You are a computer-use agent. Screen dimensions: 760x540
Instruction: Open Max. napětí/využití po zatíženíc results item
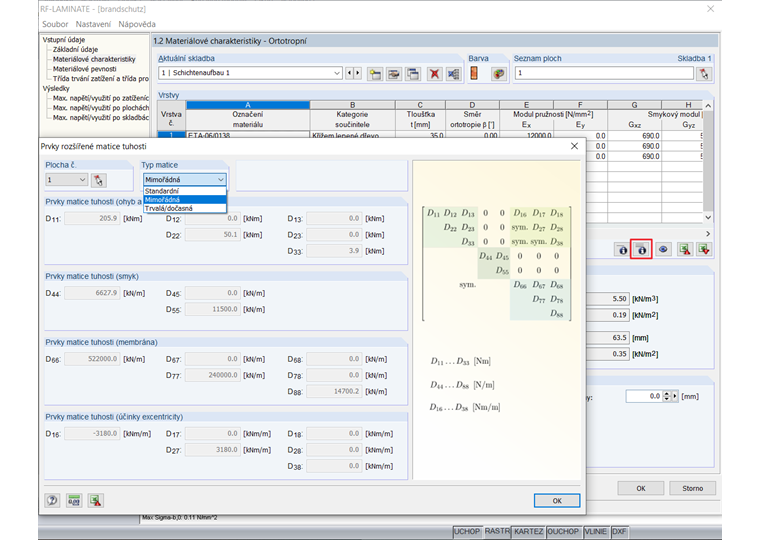point(101,98)
